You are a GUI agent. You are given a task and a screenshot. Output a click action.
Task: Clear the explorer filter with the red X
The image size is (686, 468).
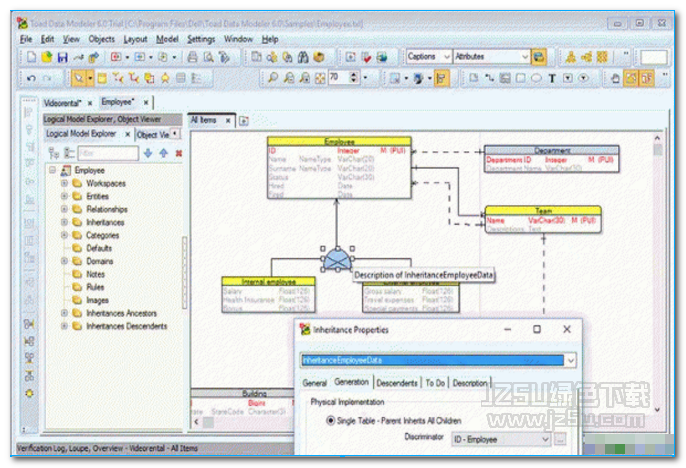coord(178,153)
